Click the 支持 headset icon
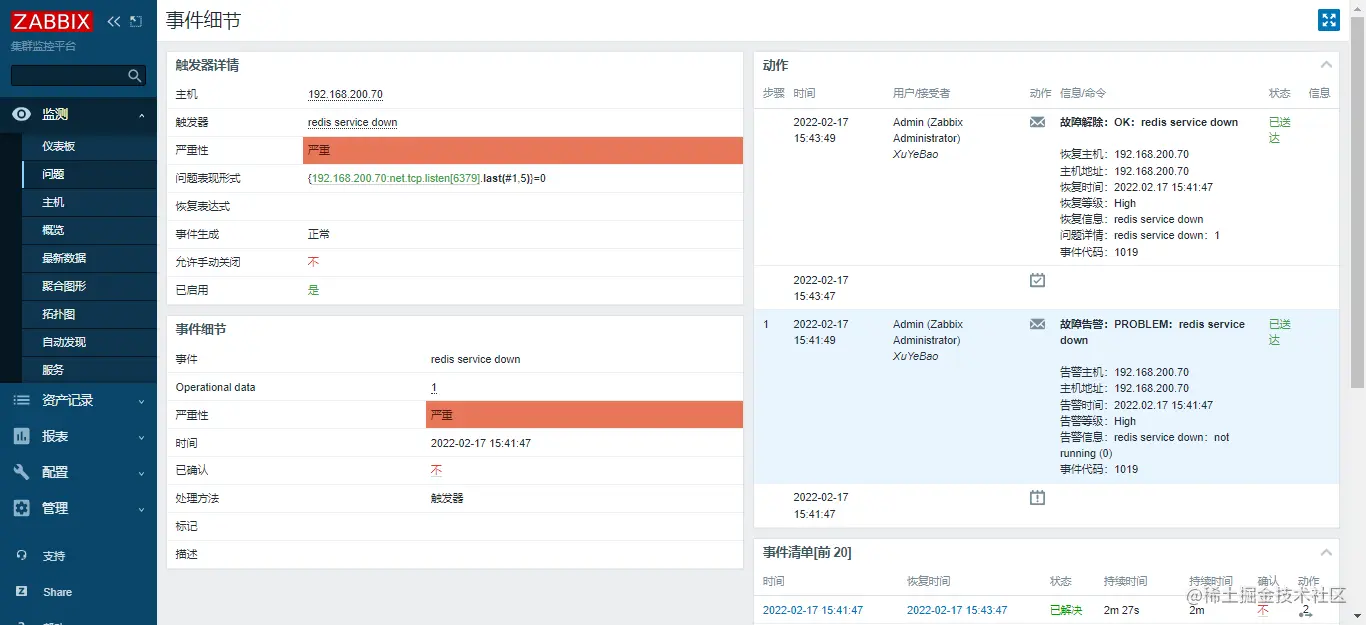The width and height of the screenshot is (1366, 625). click(22, 556)
